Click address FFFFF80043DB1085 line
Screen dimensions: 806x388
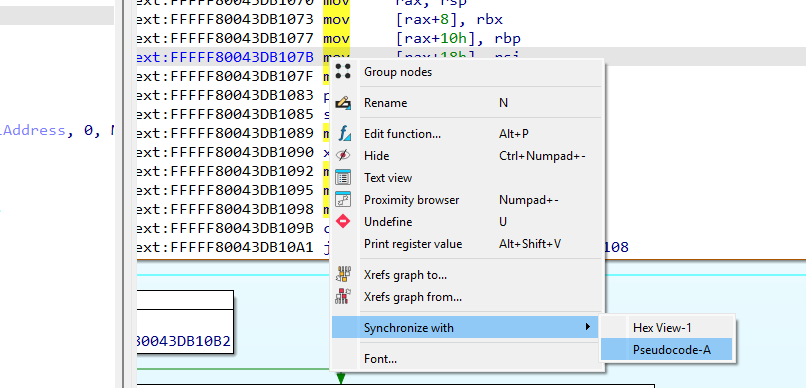tap(225, 115)
